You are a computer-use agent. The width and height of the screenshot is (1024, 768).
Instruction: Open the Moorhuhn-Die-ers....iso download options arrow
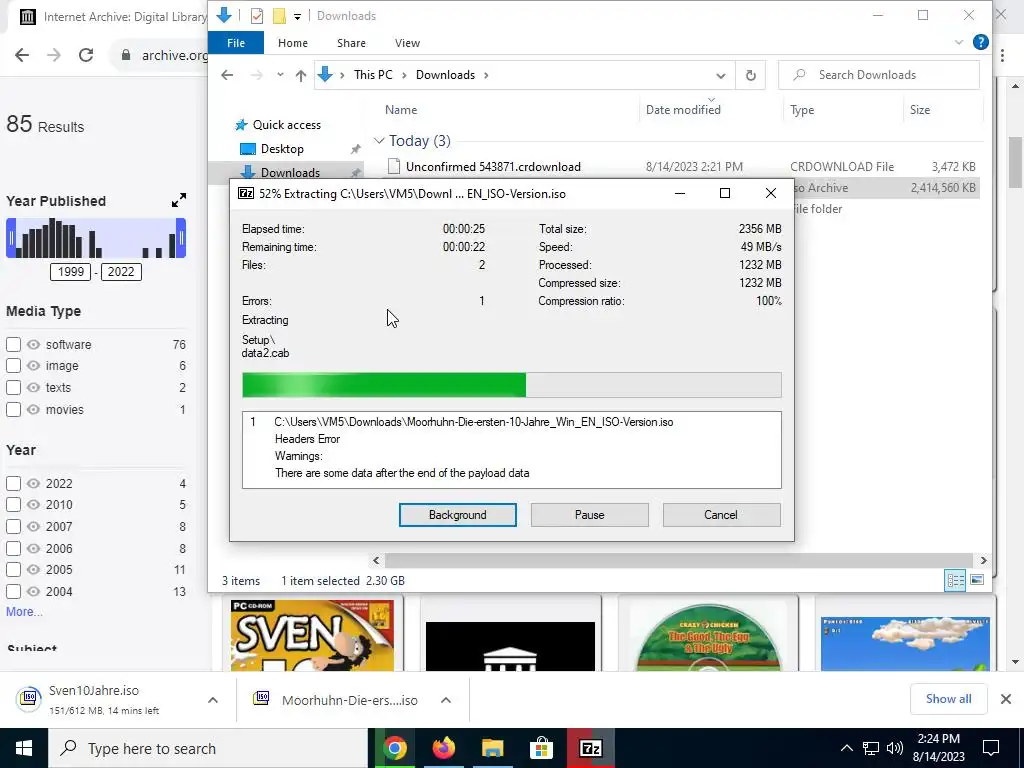(446, 700)
